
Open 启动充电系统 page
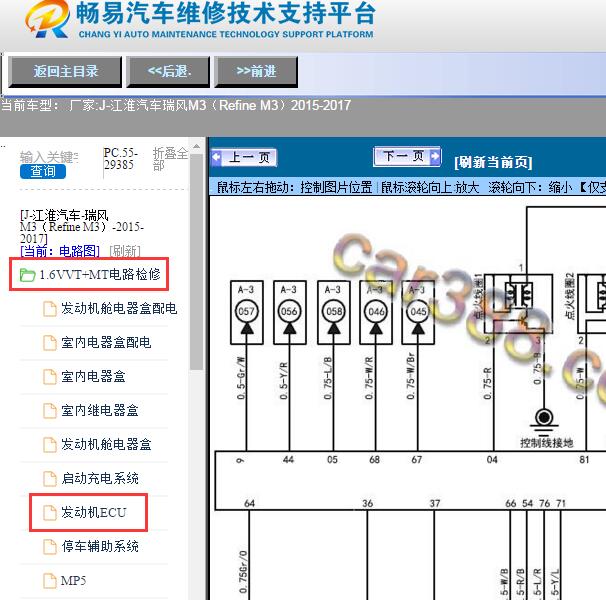pyautogui.click(x=100, y=479)
